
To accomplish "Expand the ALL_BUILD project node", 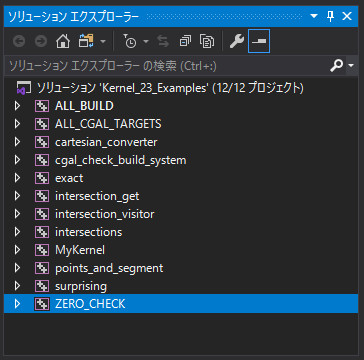I will pos(17,106).
